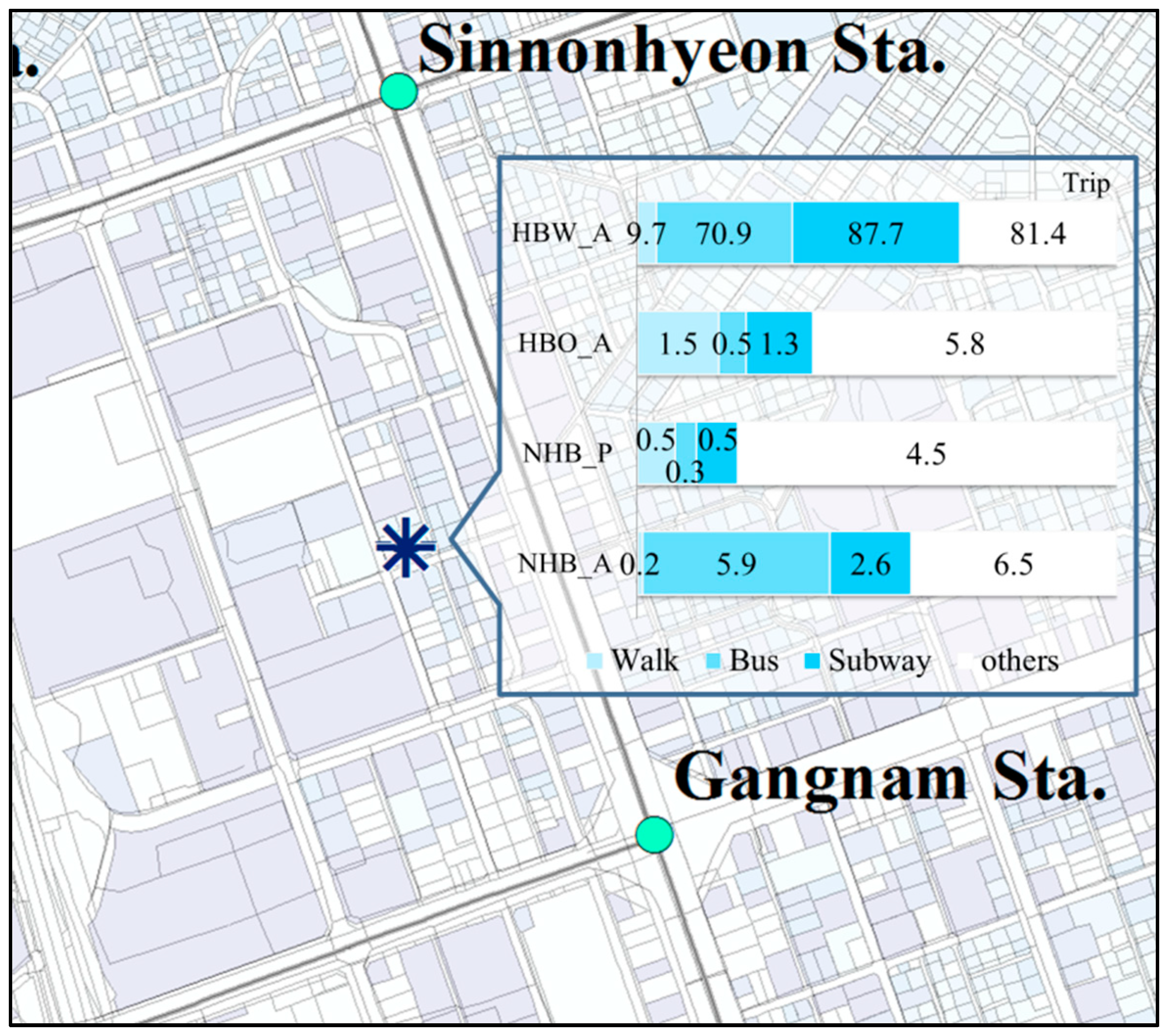Select the NHB_A bus segment 5.9

coord(736,564)
